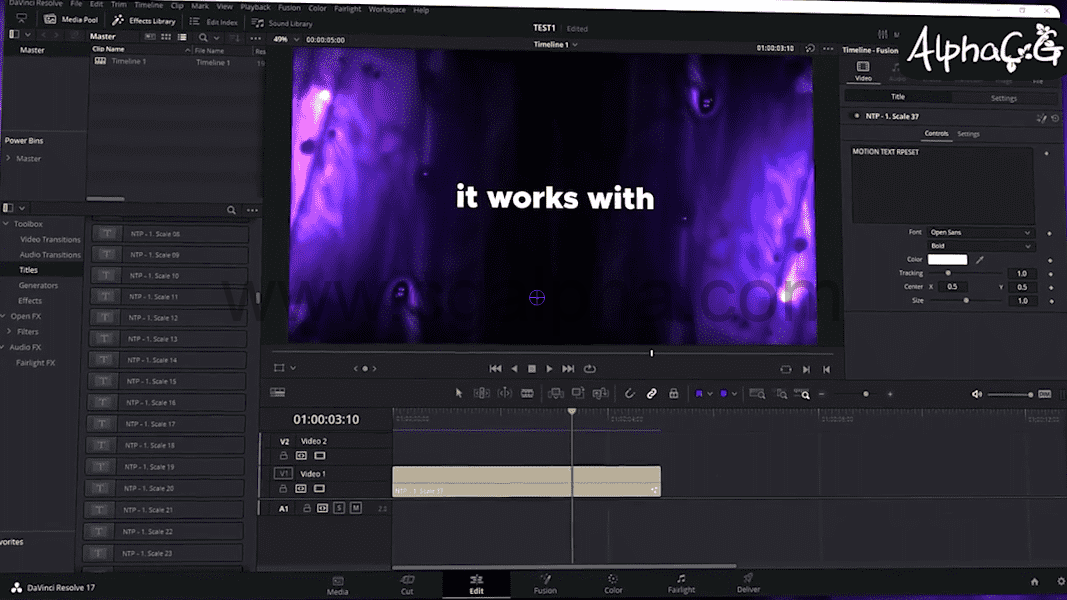The height and width of the screenshot is (600, 1067).
Task: Click the Sound Library button
Action: click(x=283, y=23)
